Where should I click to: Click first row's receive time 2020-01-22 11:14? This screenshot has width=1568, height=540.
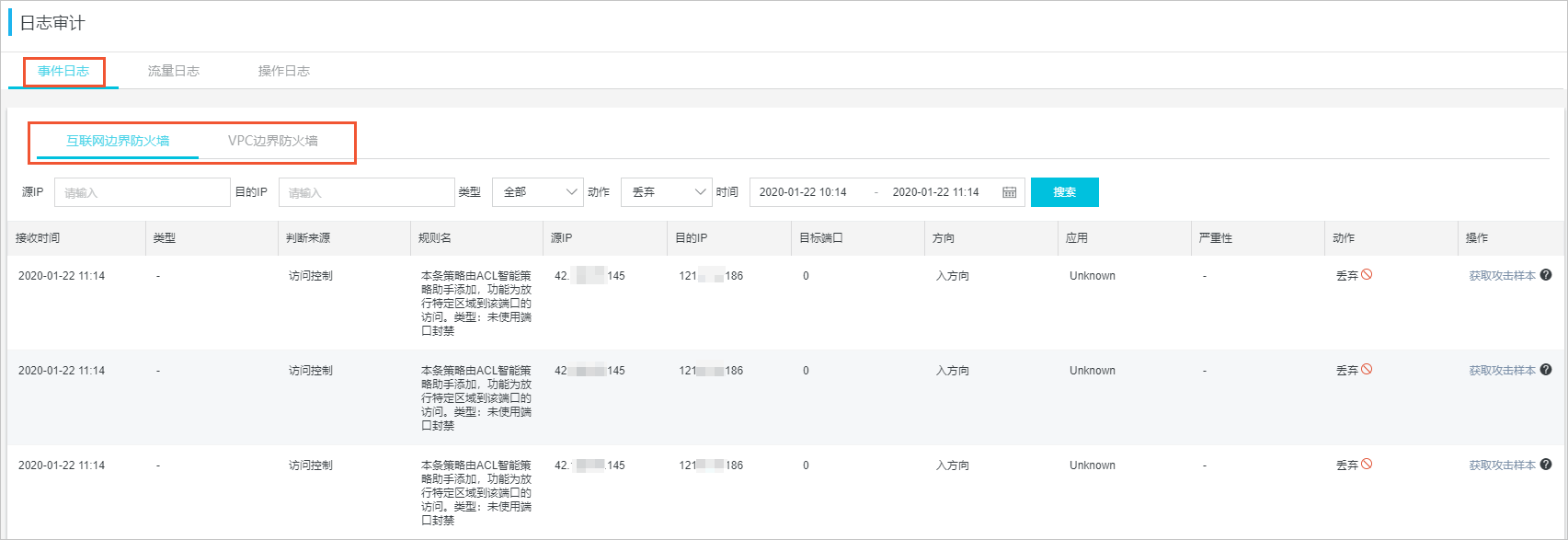point(62,276)
